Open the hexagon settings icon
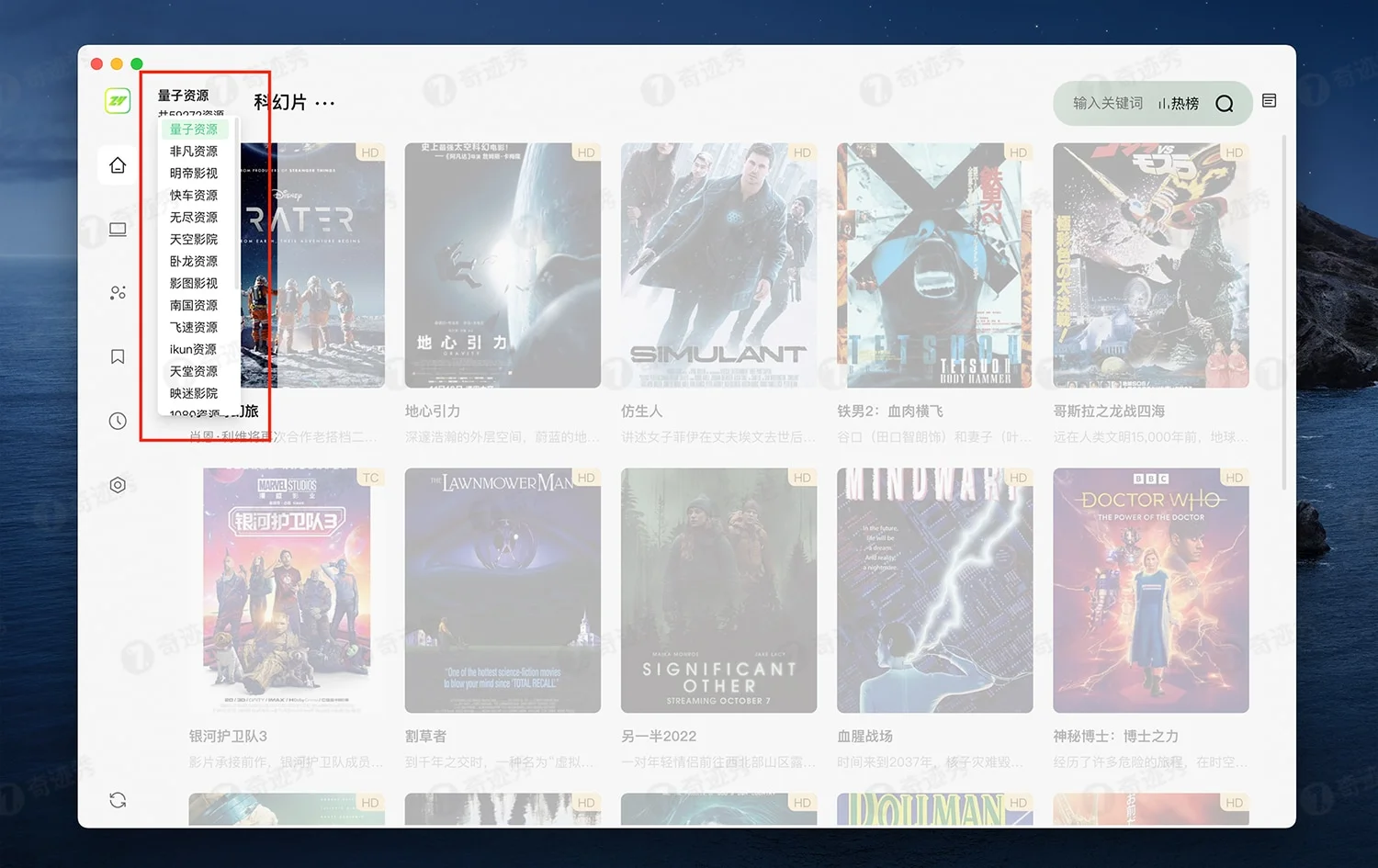 (118, 485)
